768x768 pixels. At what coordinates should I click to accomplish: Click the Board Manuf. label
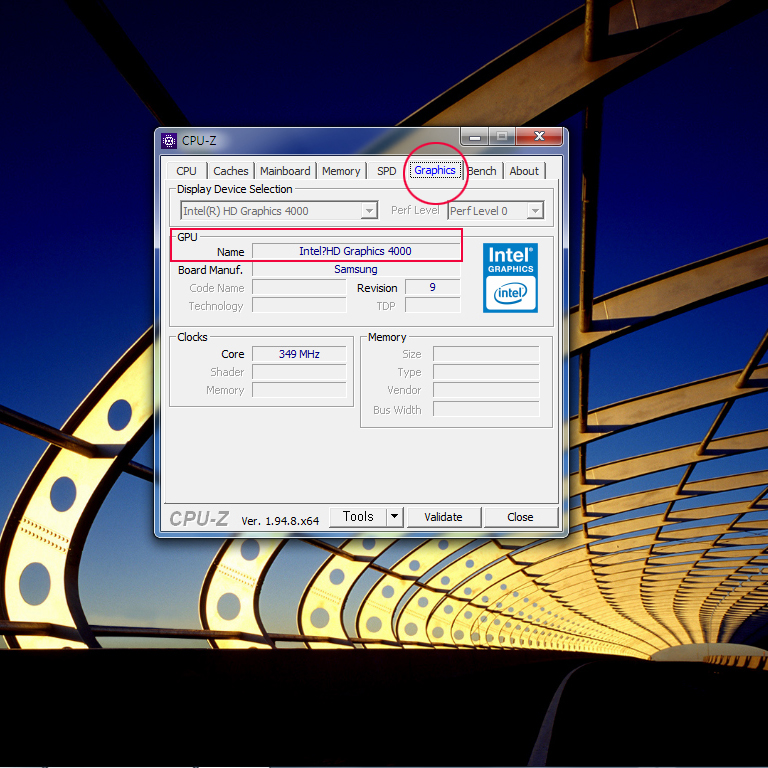click(210, 270)
